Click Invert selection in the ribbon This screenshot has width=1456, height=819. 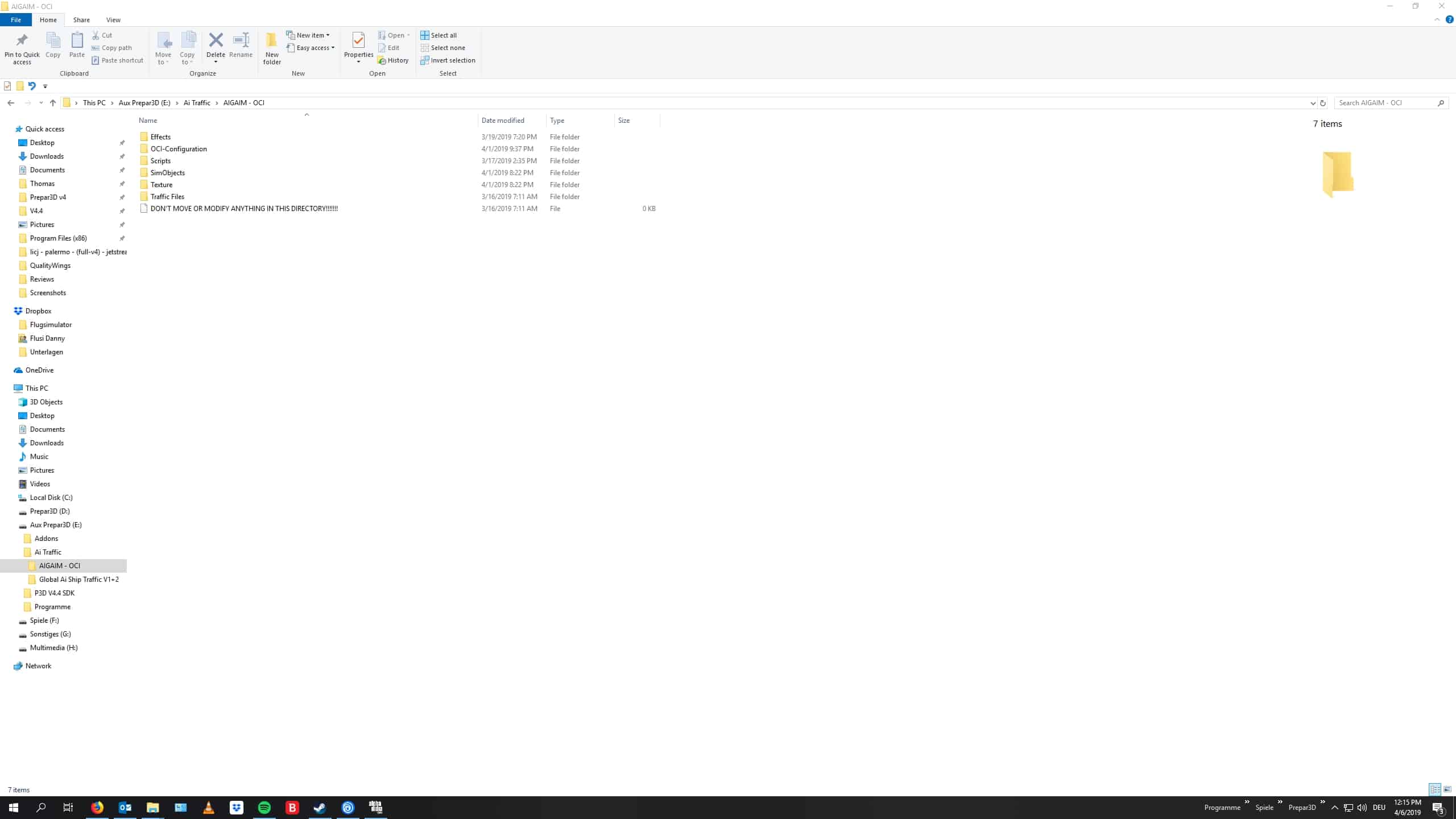tap(448, 60)
